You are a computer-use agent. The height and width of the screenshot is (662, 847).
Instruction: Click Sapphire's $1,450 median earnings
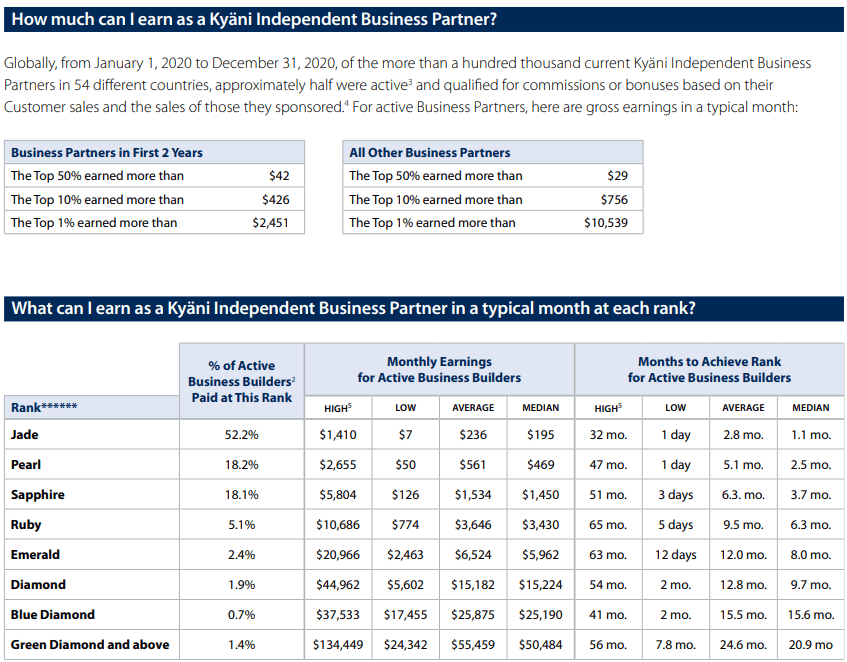pyautogui.click(x=540, y=495)
